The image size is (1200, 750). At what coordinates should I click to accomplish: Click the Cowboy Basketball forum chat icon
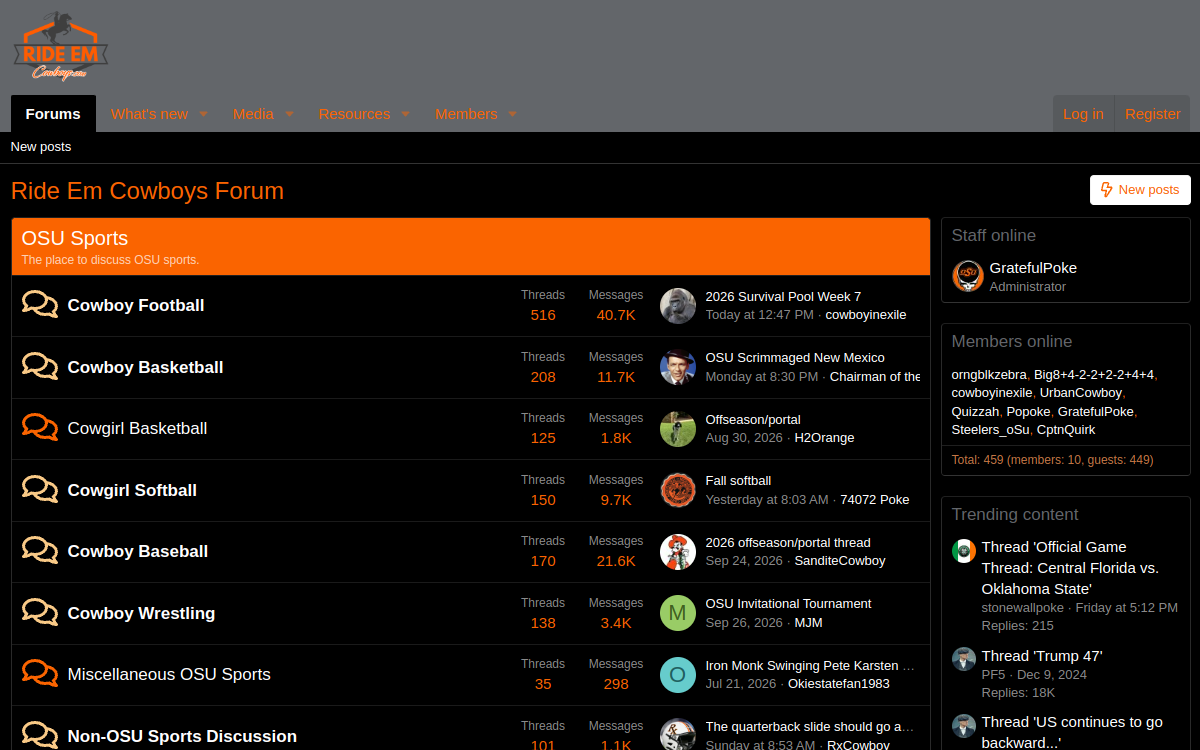tap(40, 367)
